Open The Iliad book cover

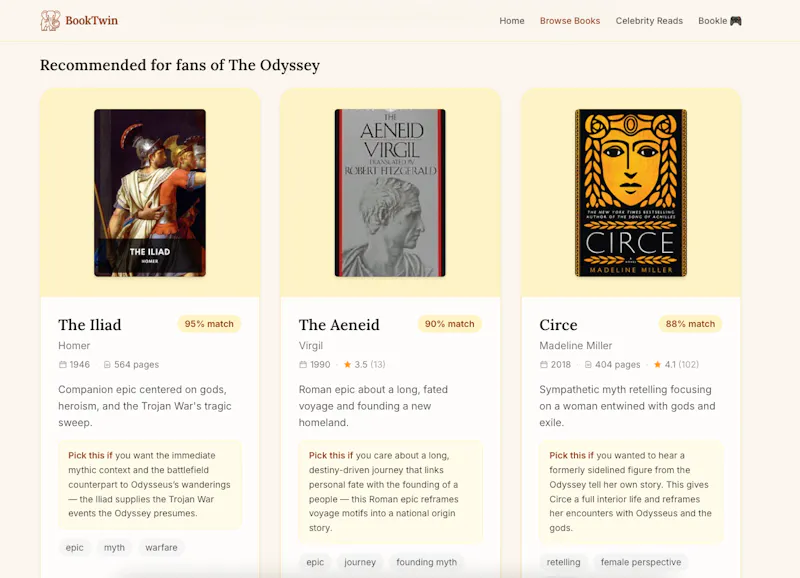[150, 193]
